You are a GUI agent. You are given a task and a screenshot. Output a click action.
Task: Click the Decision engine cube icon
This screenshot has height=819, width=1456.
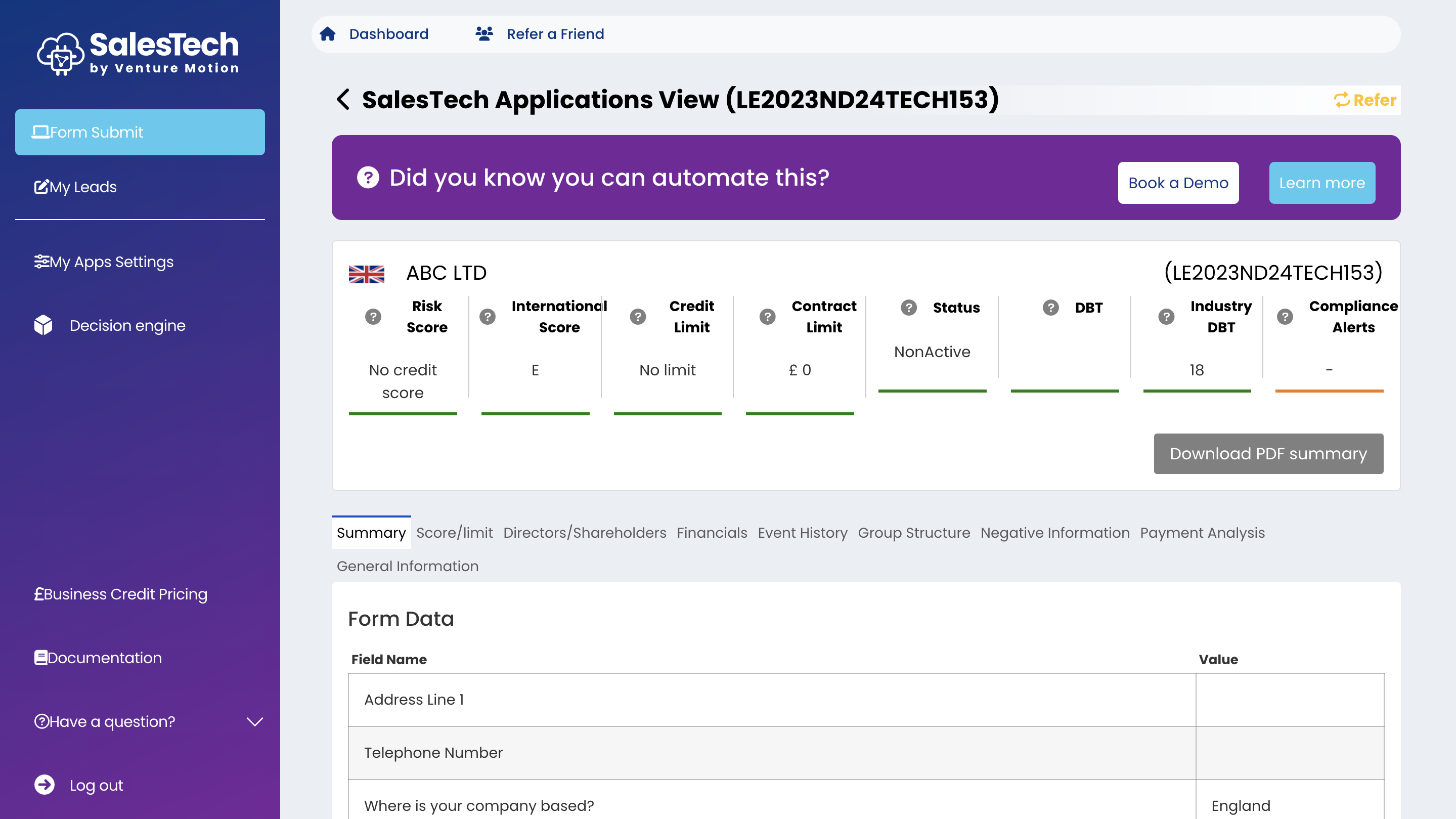tap(43, 325)
